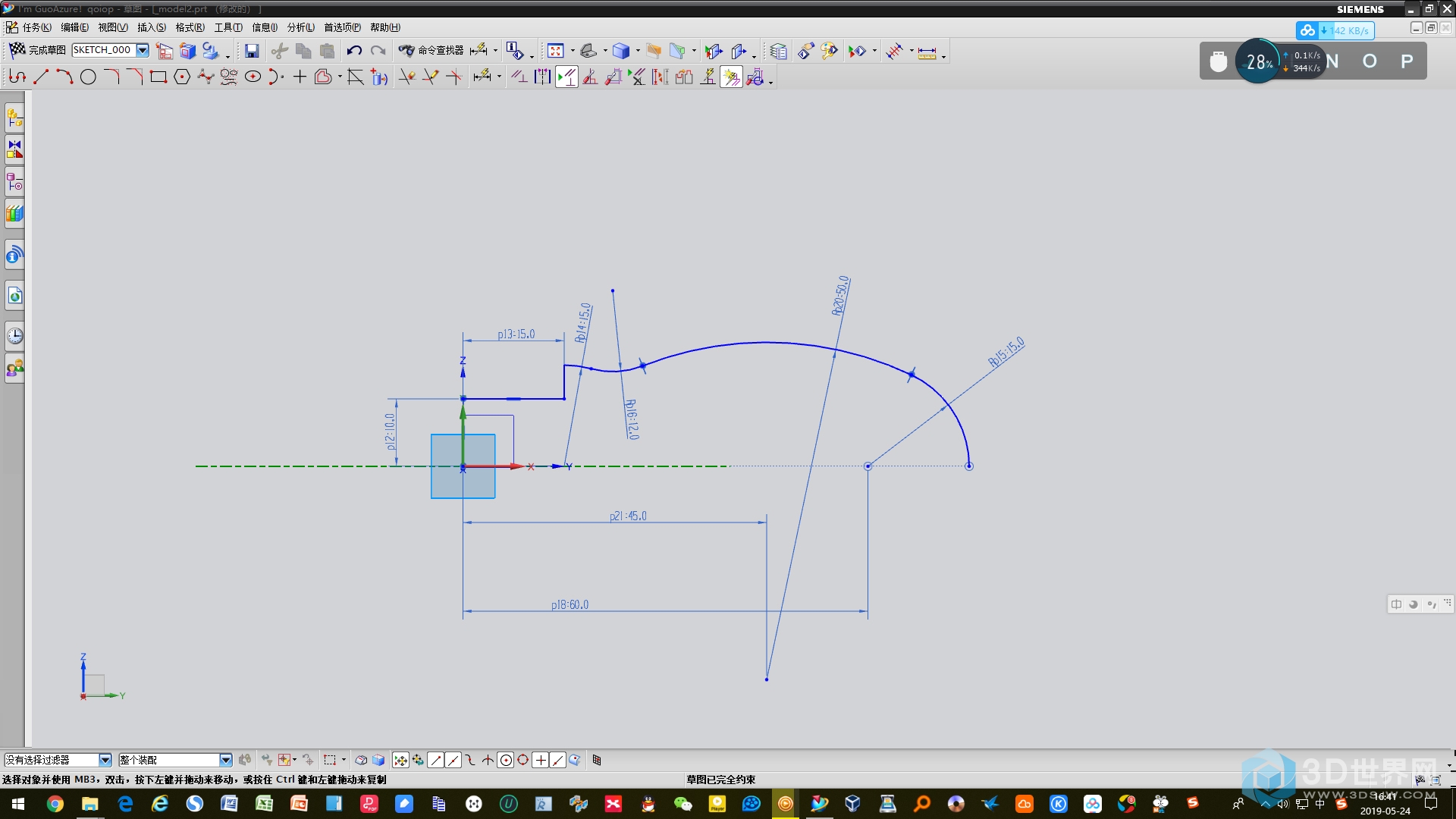Select the Ellipse sketch tool
This screenshot has height=819, width=1456.
(x=253, y=77)
